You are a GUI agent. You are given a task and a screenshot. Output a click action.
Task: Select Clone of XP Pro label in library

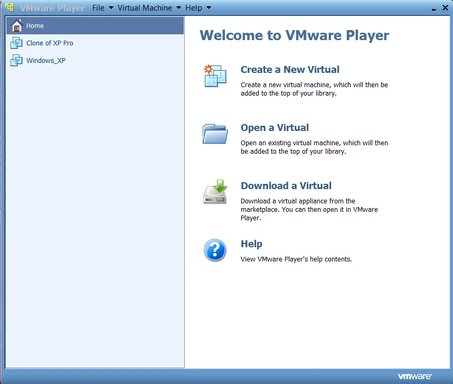point(50,43)
